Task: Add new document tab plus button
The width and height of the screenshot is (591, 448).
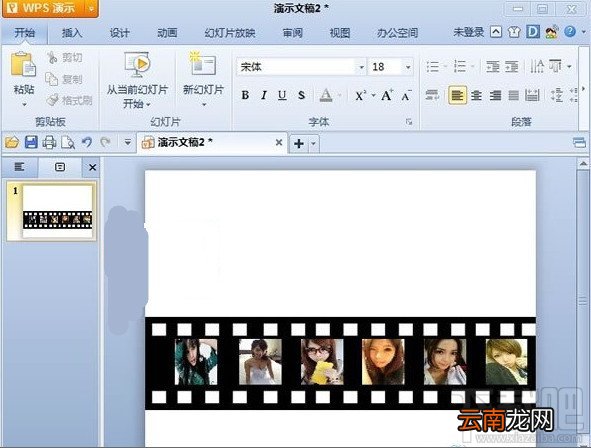Action: tap(299, 144)
